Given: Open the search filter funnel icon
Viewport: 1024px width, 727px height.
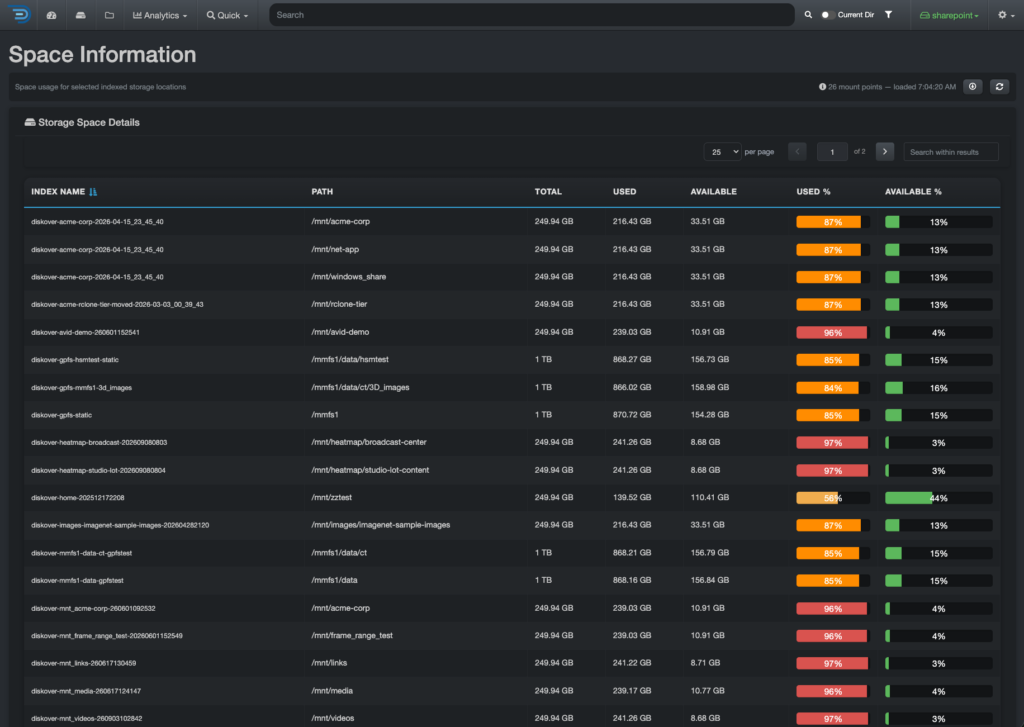Looking at the screenshot, I should point(888,14).
